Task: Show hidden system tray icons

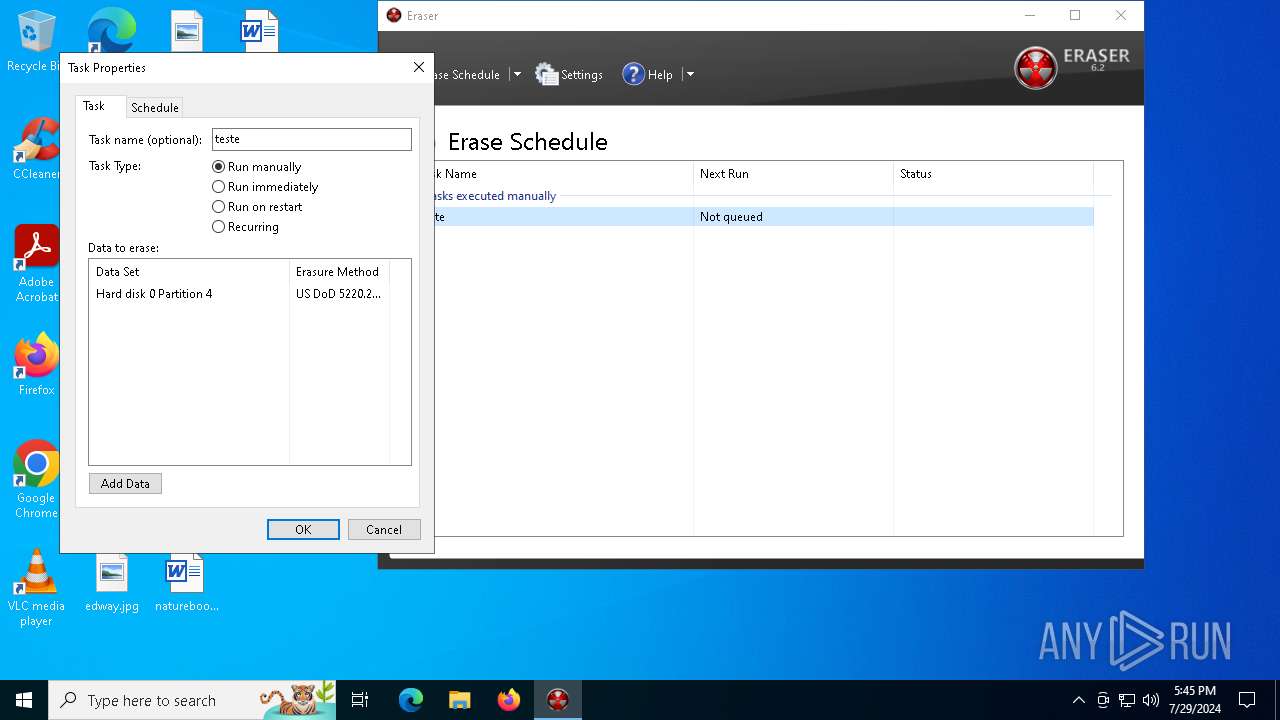Action: pyautogui.click(x=1078, y=700)
